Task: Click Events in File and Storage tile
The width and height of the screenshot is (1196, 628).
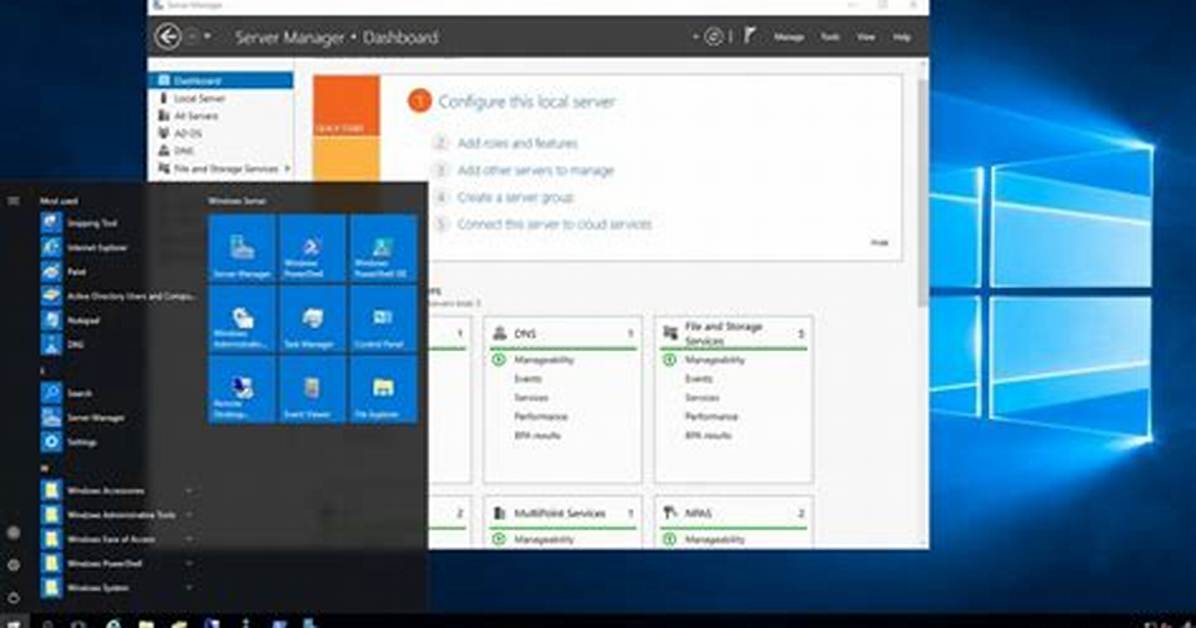Action: click(699, 378)
